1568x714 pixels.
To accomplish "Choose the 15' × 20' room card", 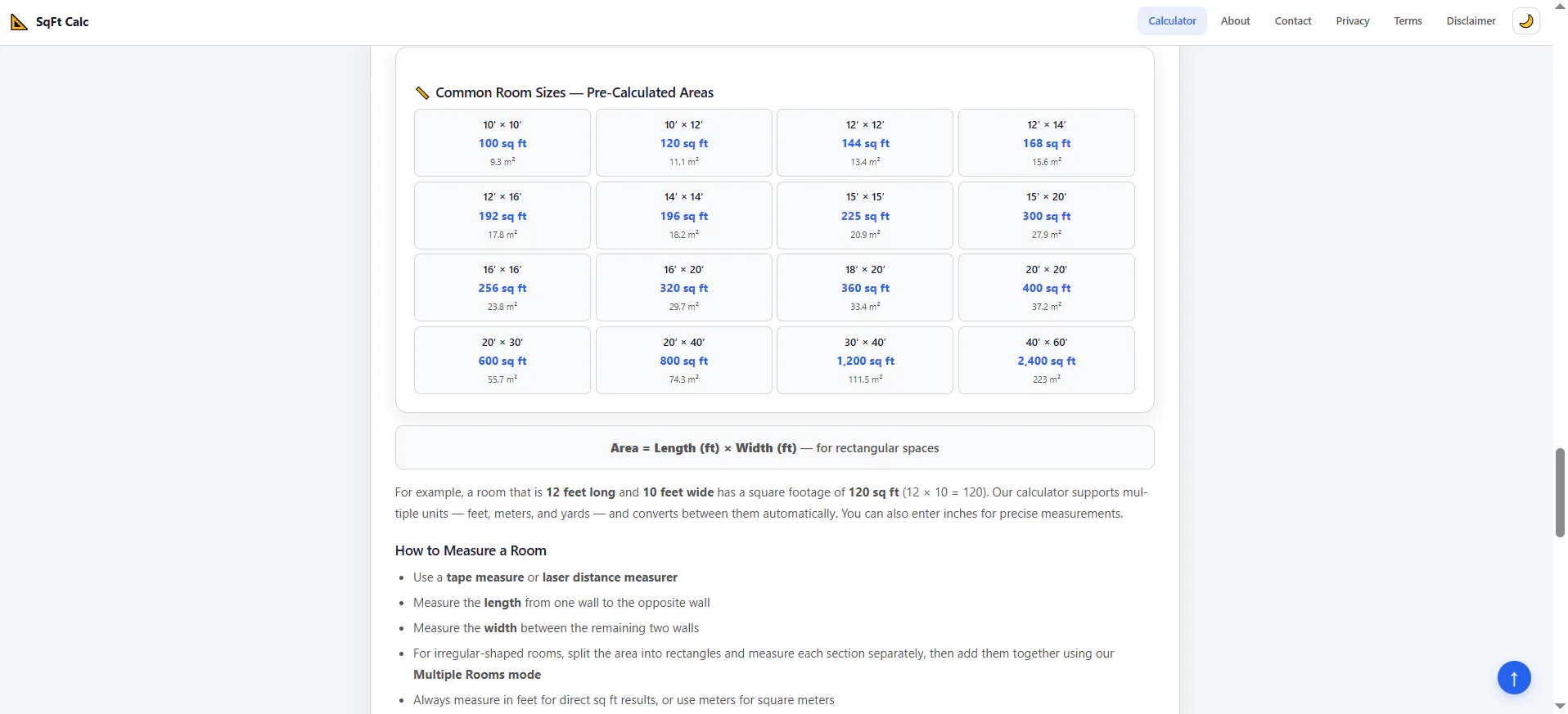I will point(1047,215).
